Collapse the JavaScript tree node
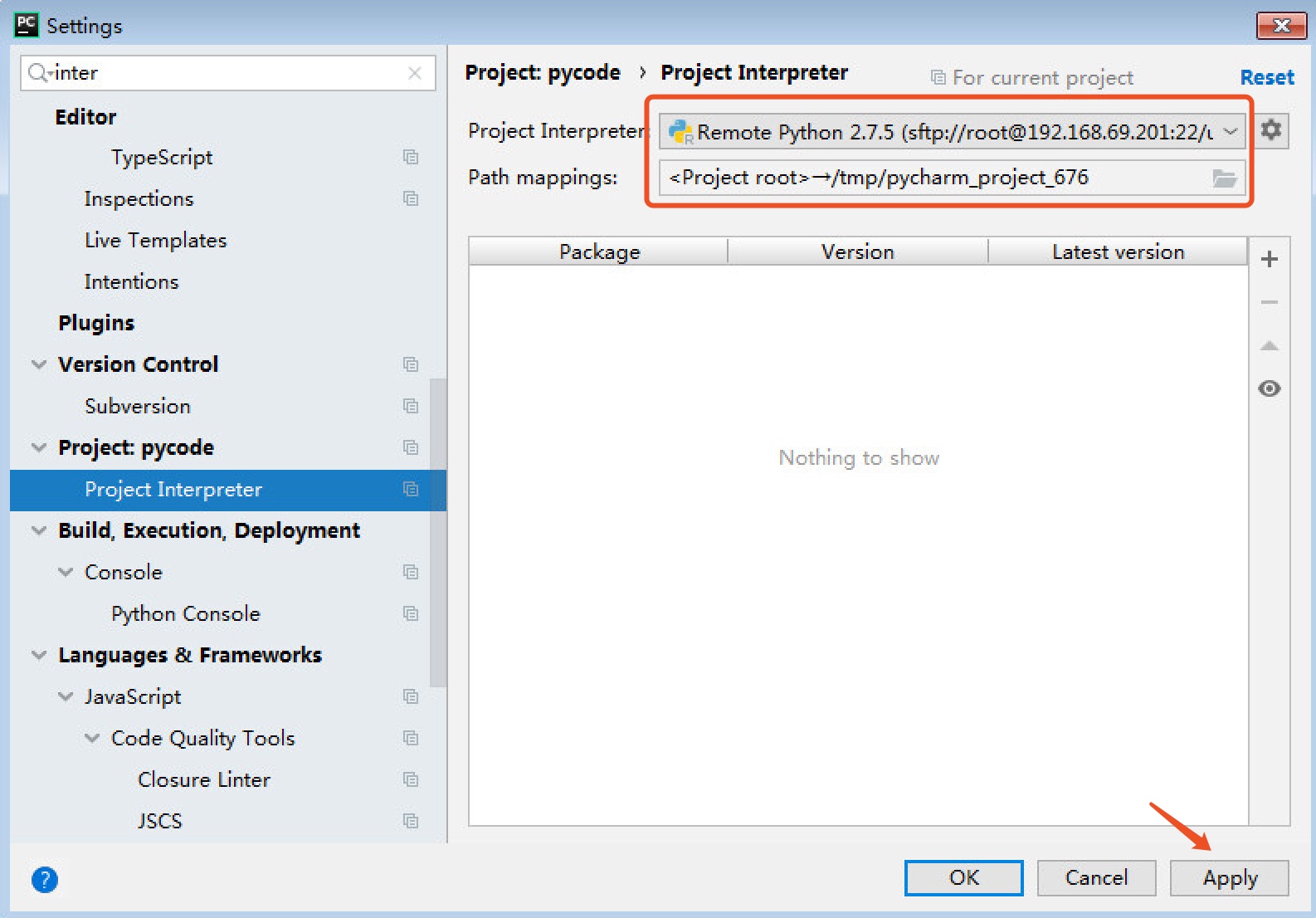This screenshot has width=1316, height=918. click(66, 696)
